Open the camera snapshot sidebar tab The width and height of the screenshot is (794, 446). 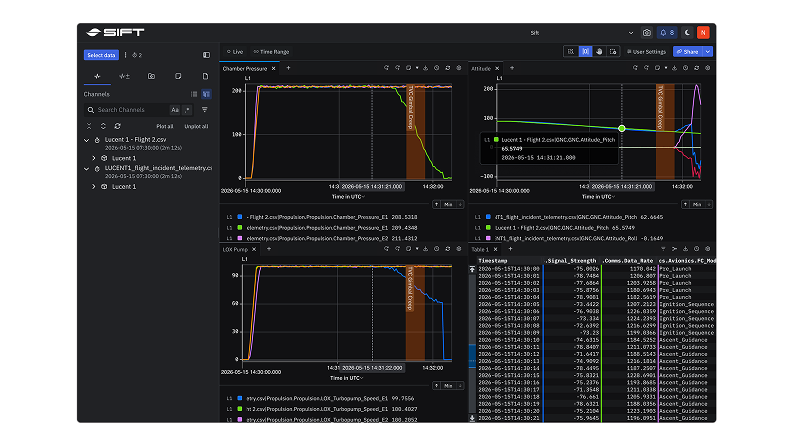click(x=151, y=76)
